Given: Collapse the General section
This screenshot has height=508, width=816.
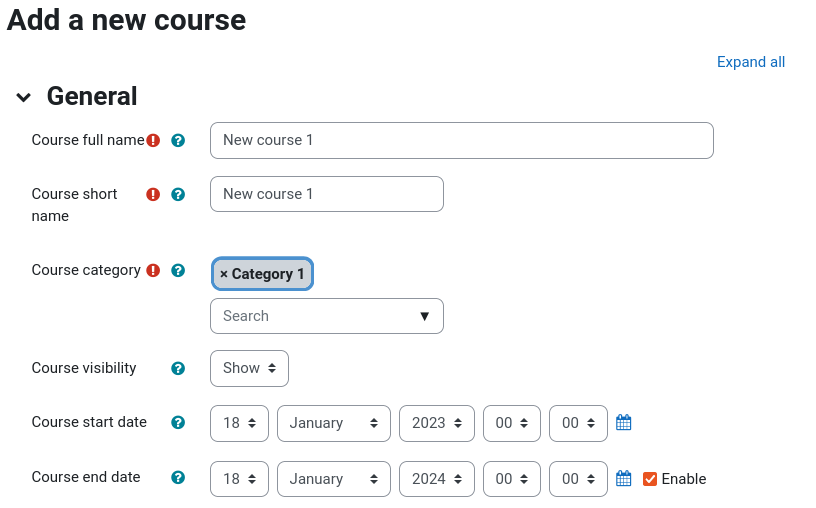Looking at the screenshot, I should pos(23,97).
